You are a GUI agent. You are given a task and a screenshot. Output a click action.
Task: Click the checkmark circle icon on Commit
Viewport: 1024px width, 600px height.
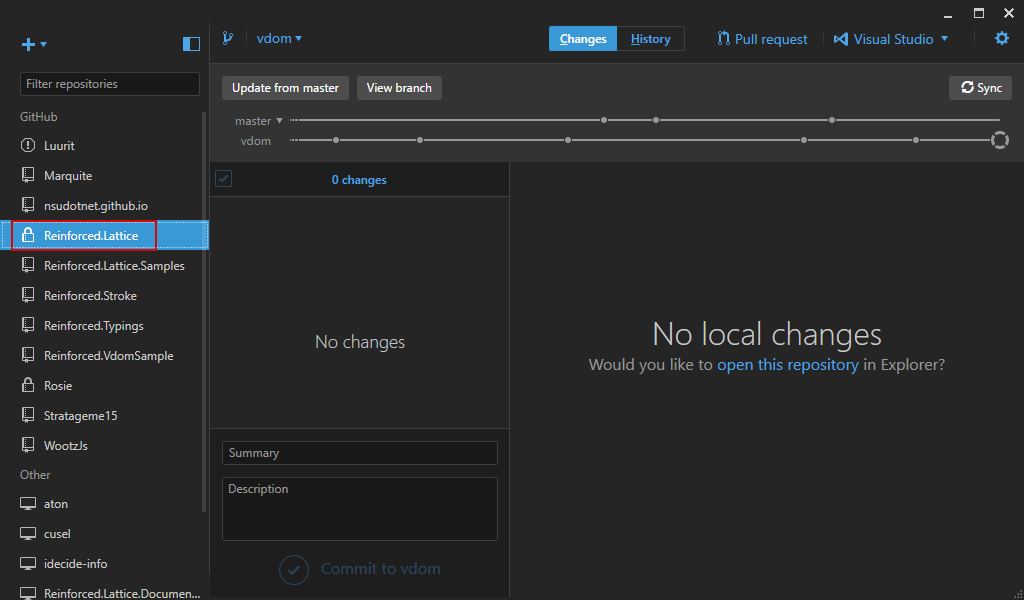(x=294, y=570)
